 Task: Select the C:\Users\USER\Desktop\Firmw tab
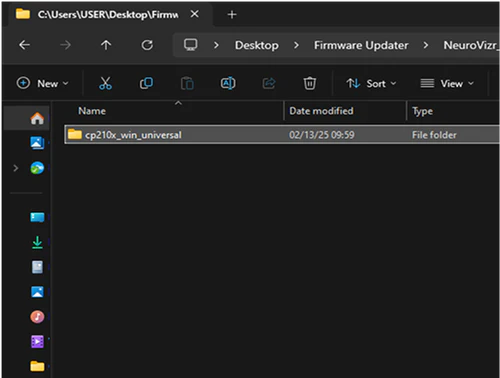coord(107,14)
